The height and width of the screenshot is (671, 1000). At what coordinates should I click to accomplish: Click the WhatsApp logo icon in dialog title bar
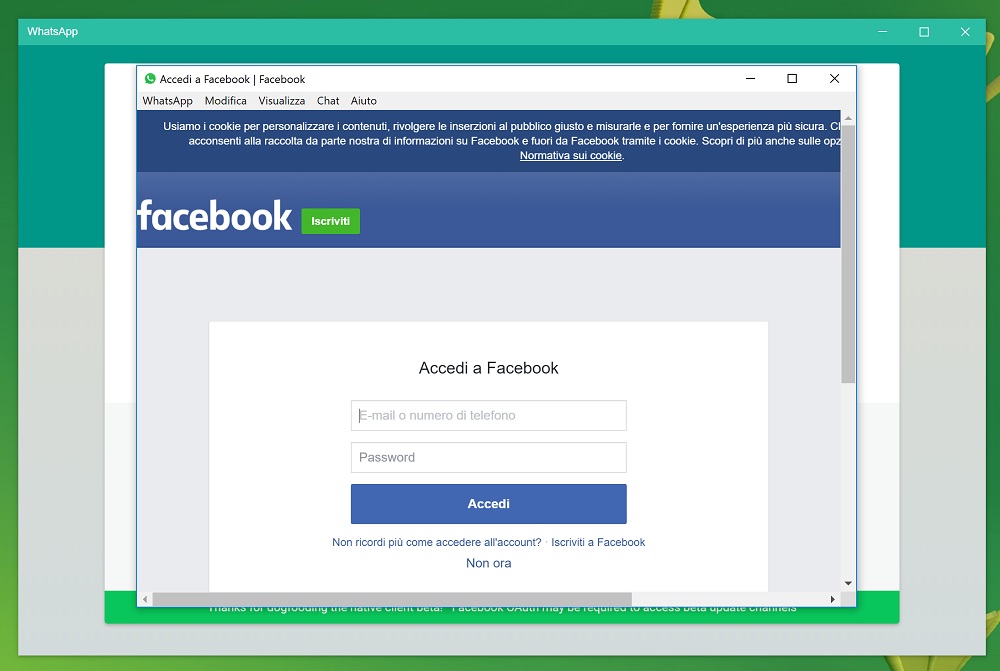(x=150, y=78)
